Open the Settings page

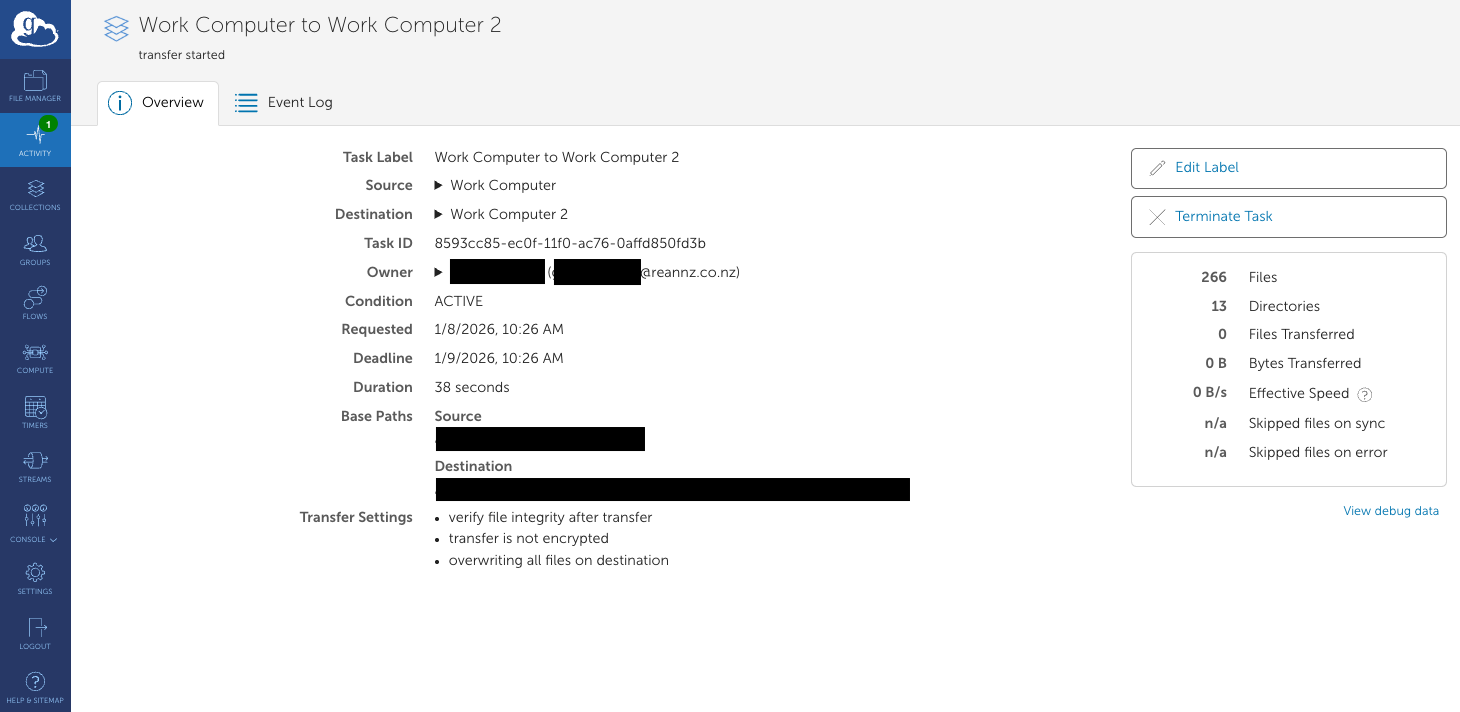[x=35, y=577]
